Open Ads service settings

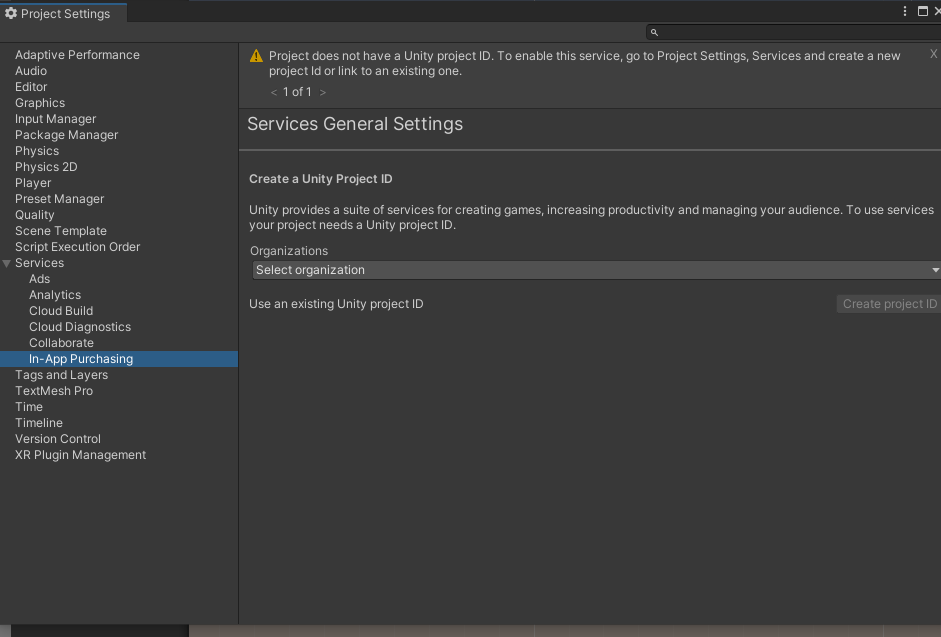39,279
